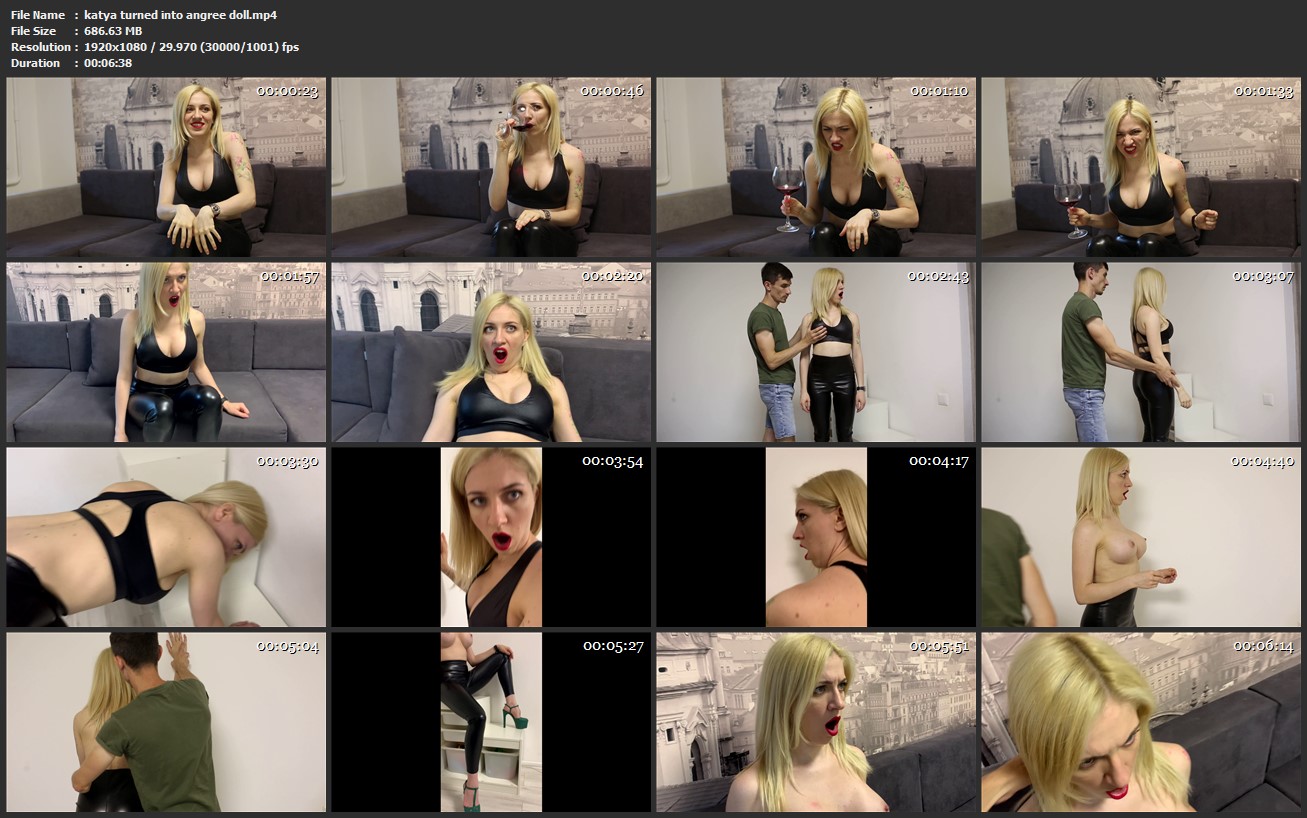Select the thumbnail stamped 00:02:43
The image size is (1307, 818).
point(816,352)
